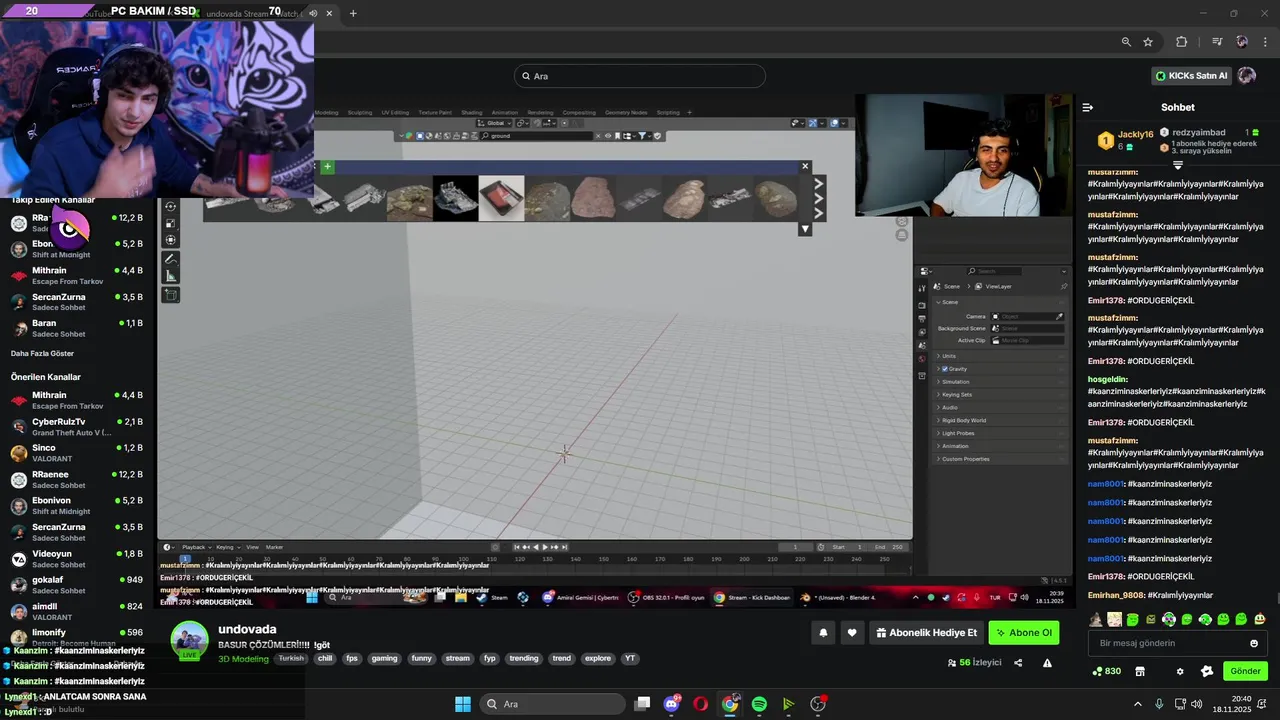
Task: Switch to the Sculpting workspace tab
Action: (x=360, y=112)
